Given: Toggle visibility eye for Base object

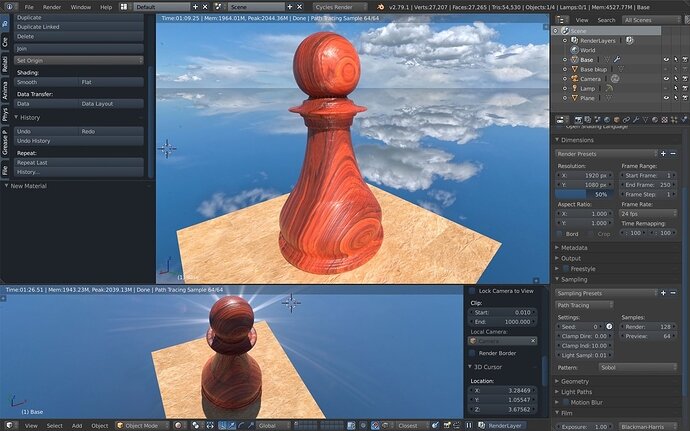Looking at the screenshot, I should [x=666, y=59].
